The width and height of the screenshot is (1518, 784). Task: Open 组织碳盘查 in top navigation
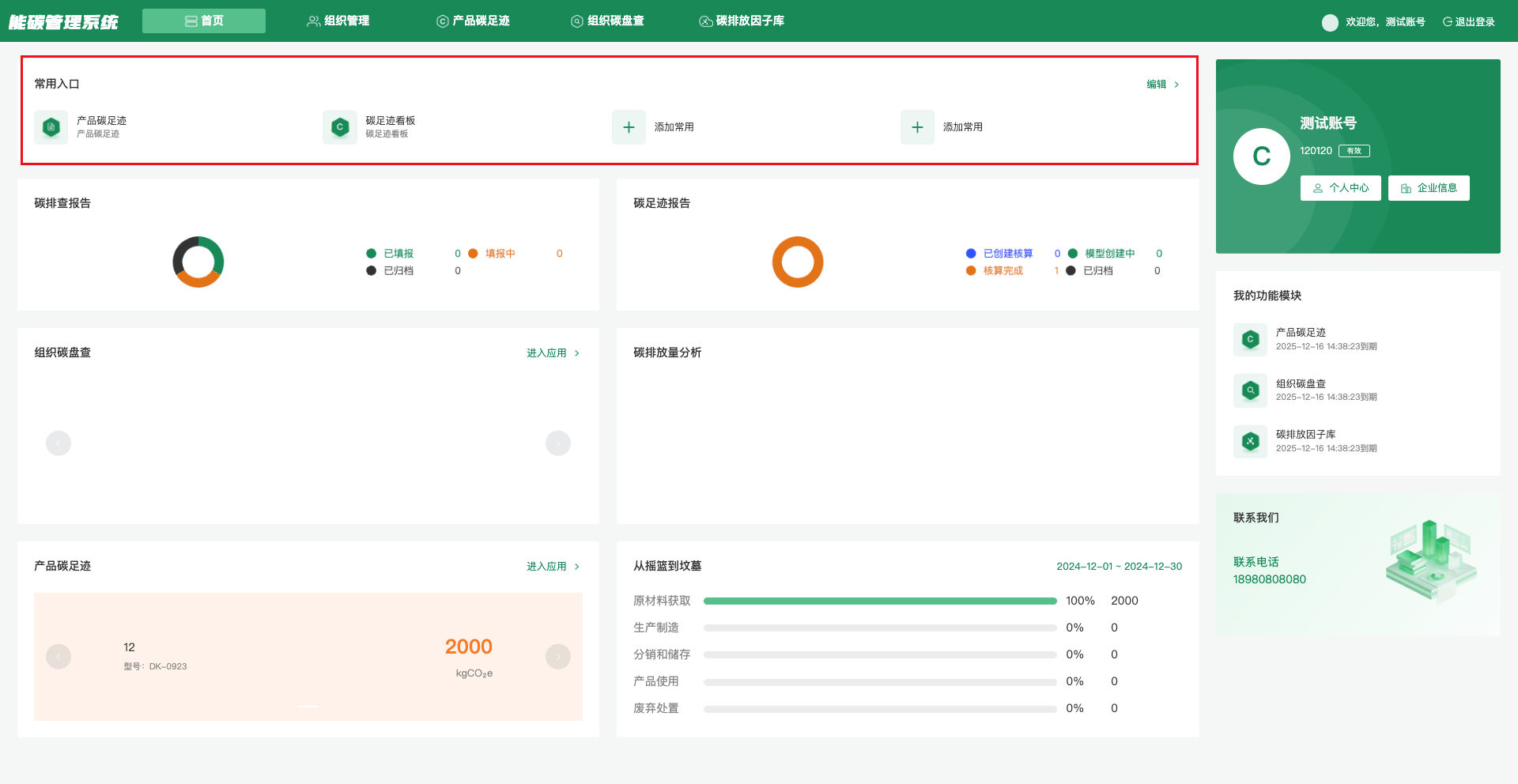607,21
